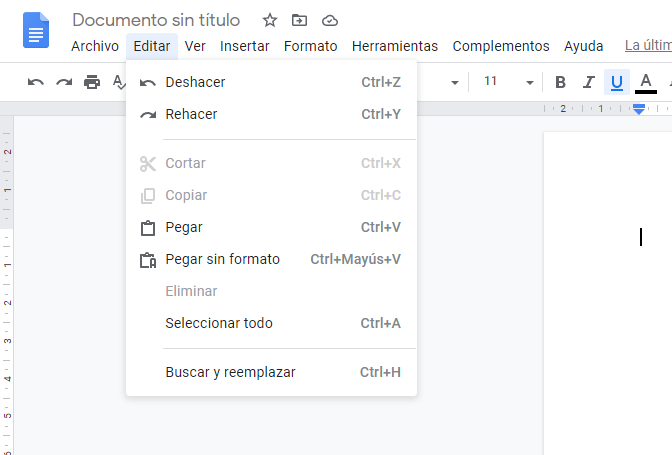Image resolution: width=672 pixels, height=455 pixels.
Task: Open the Formato menu
Action: click(310, 46)
